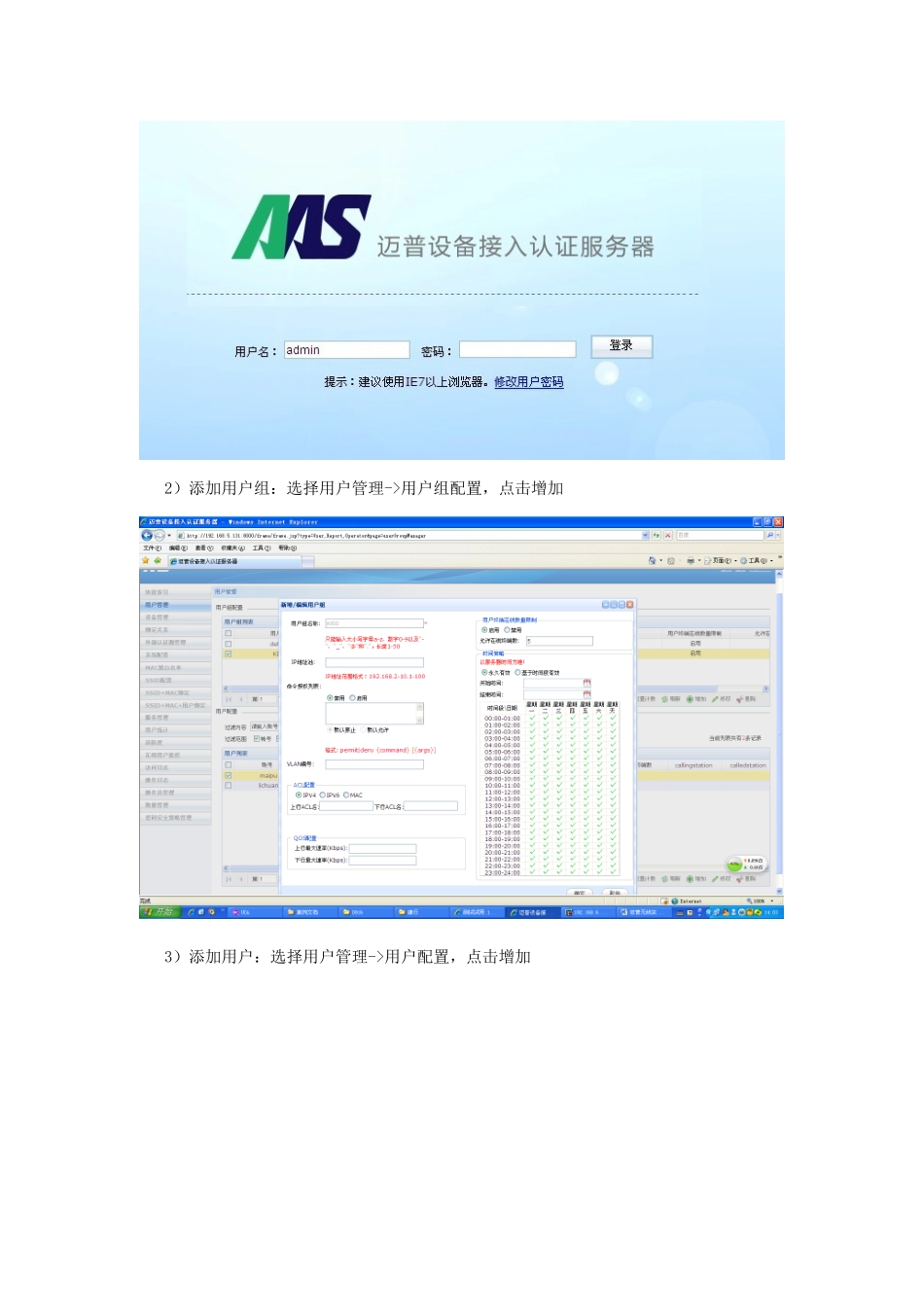
Task: Select 设备管理 in the left sidebar
Action: 175,618
